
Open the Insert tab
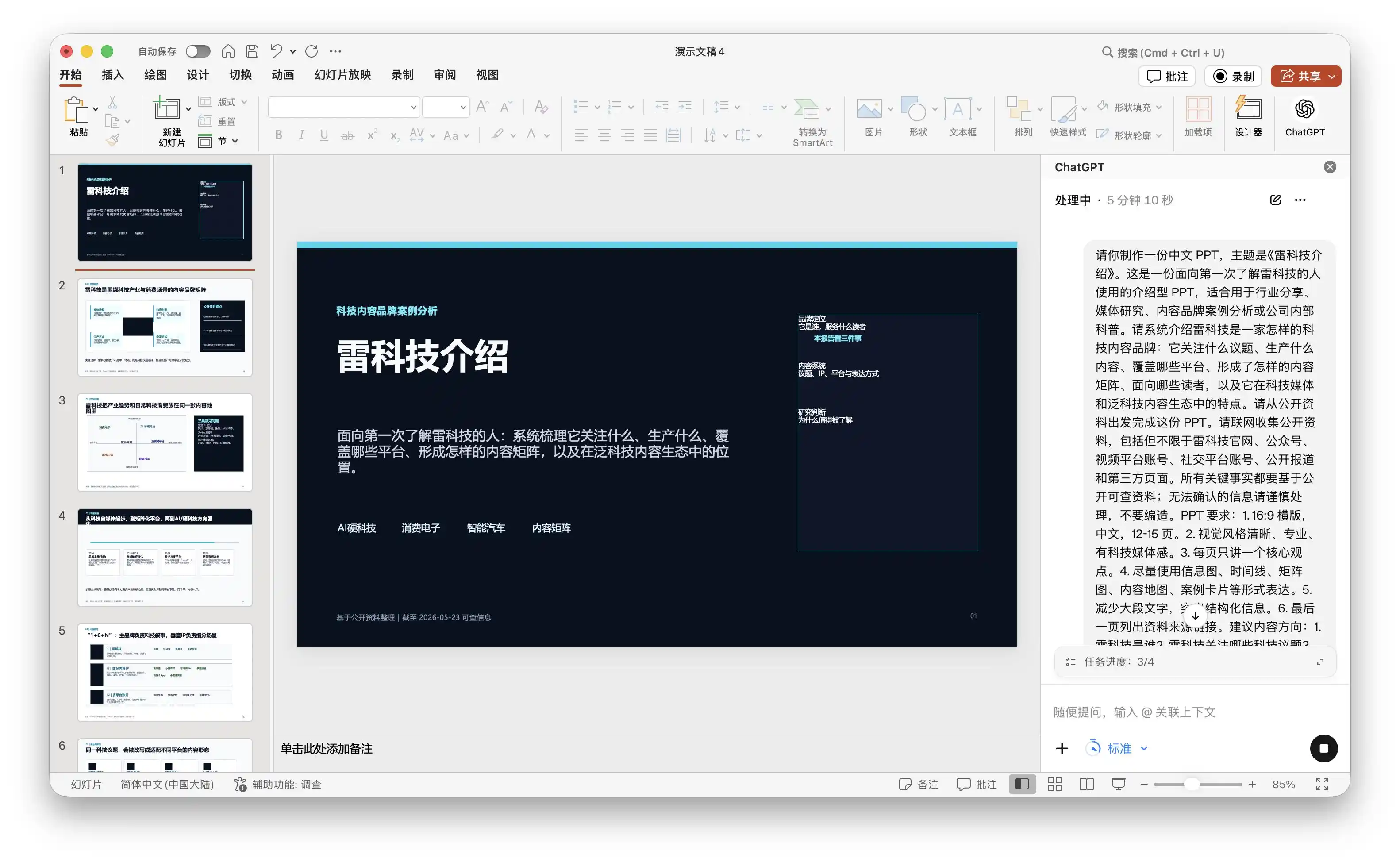[x=113, y=75]
